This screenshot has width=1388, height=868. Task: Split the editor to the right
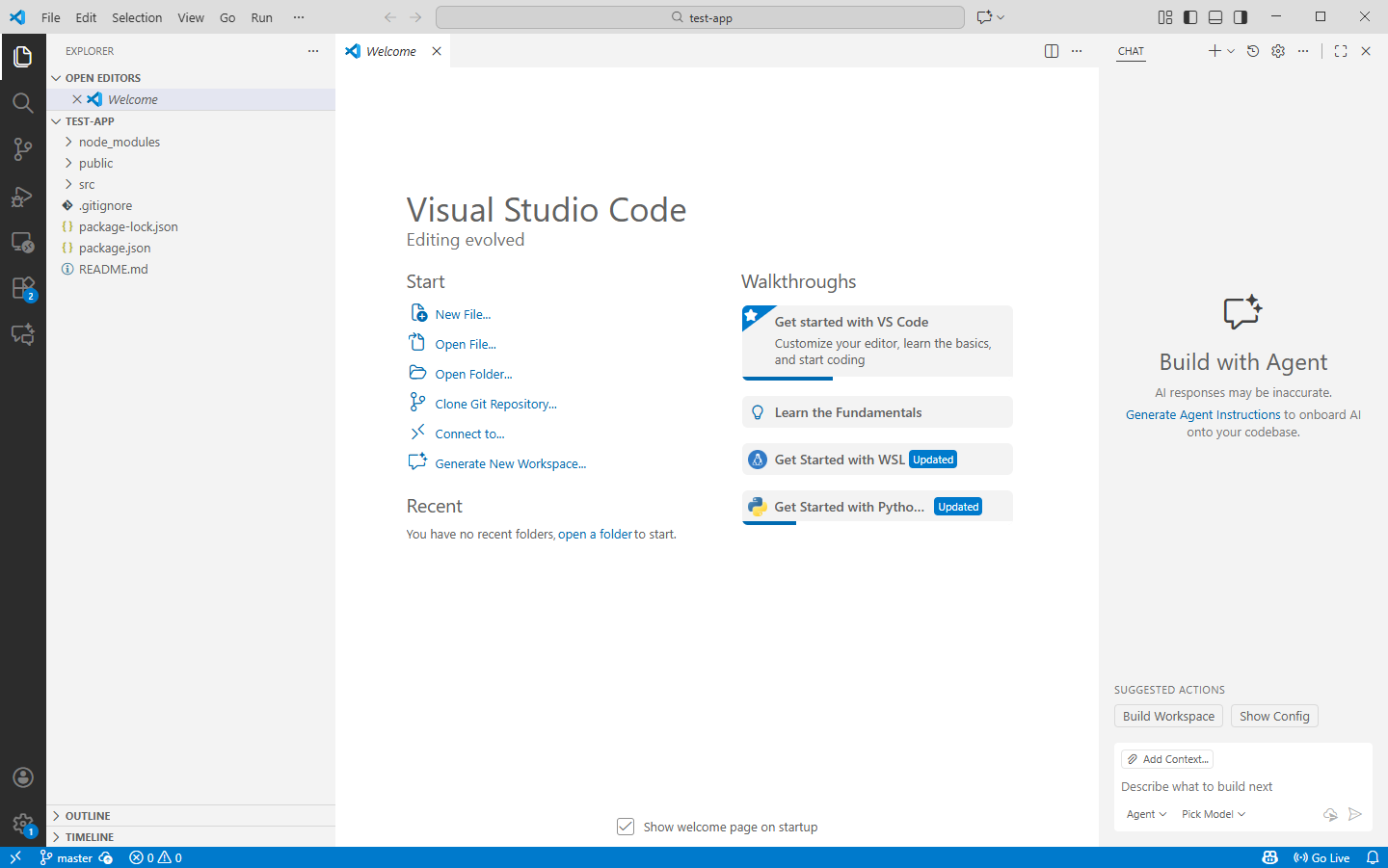(x=1052, y=51)
